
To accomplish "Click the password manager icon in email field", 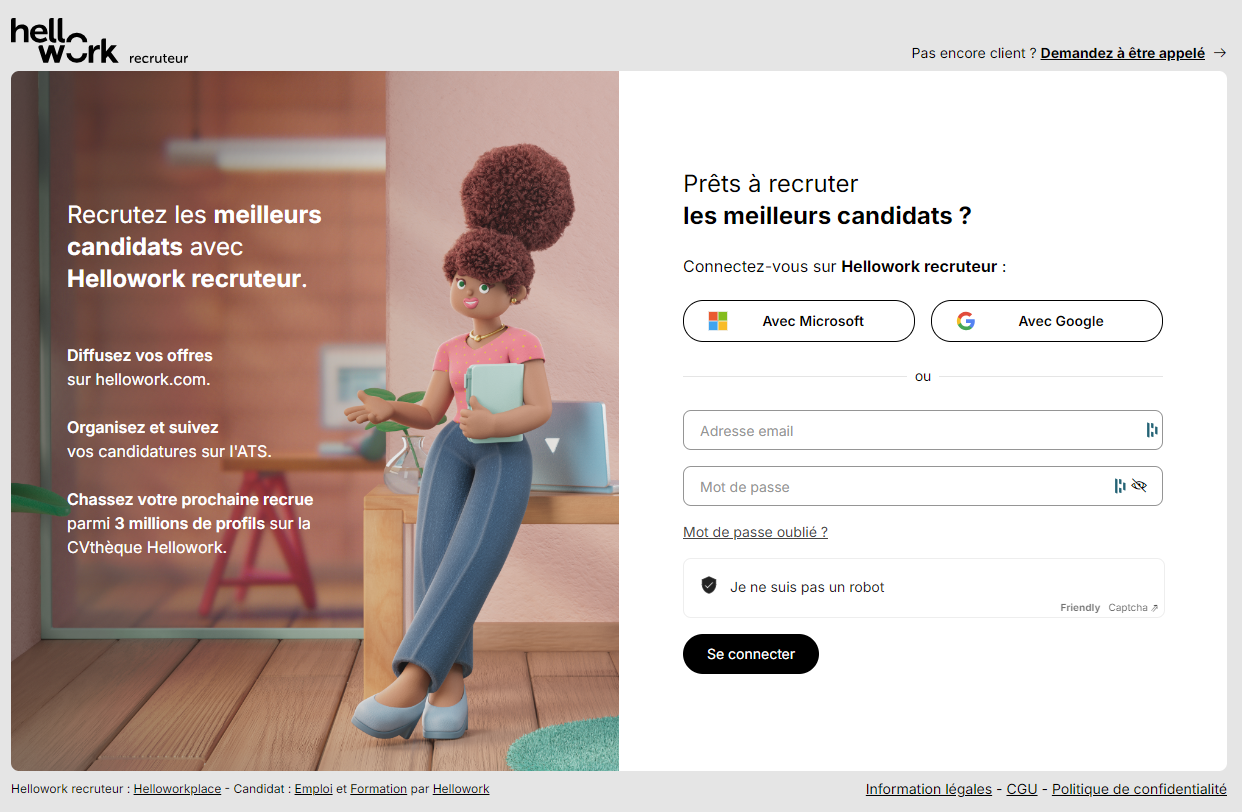I will [x=1151, y=430].
